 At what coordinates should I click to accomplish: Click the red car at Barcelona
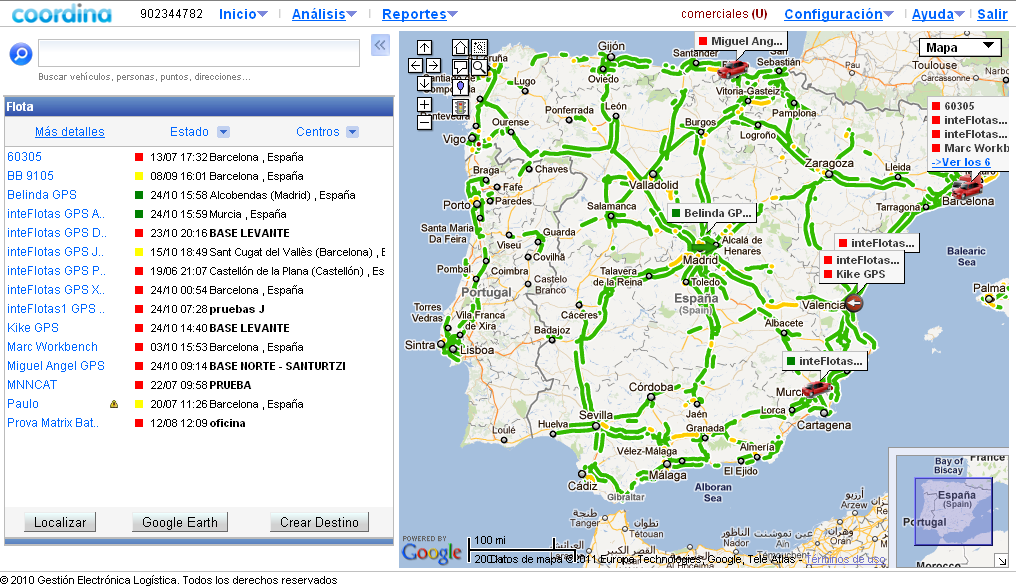967,187
